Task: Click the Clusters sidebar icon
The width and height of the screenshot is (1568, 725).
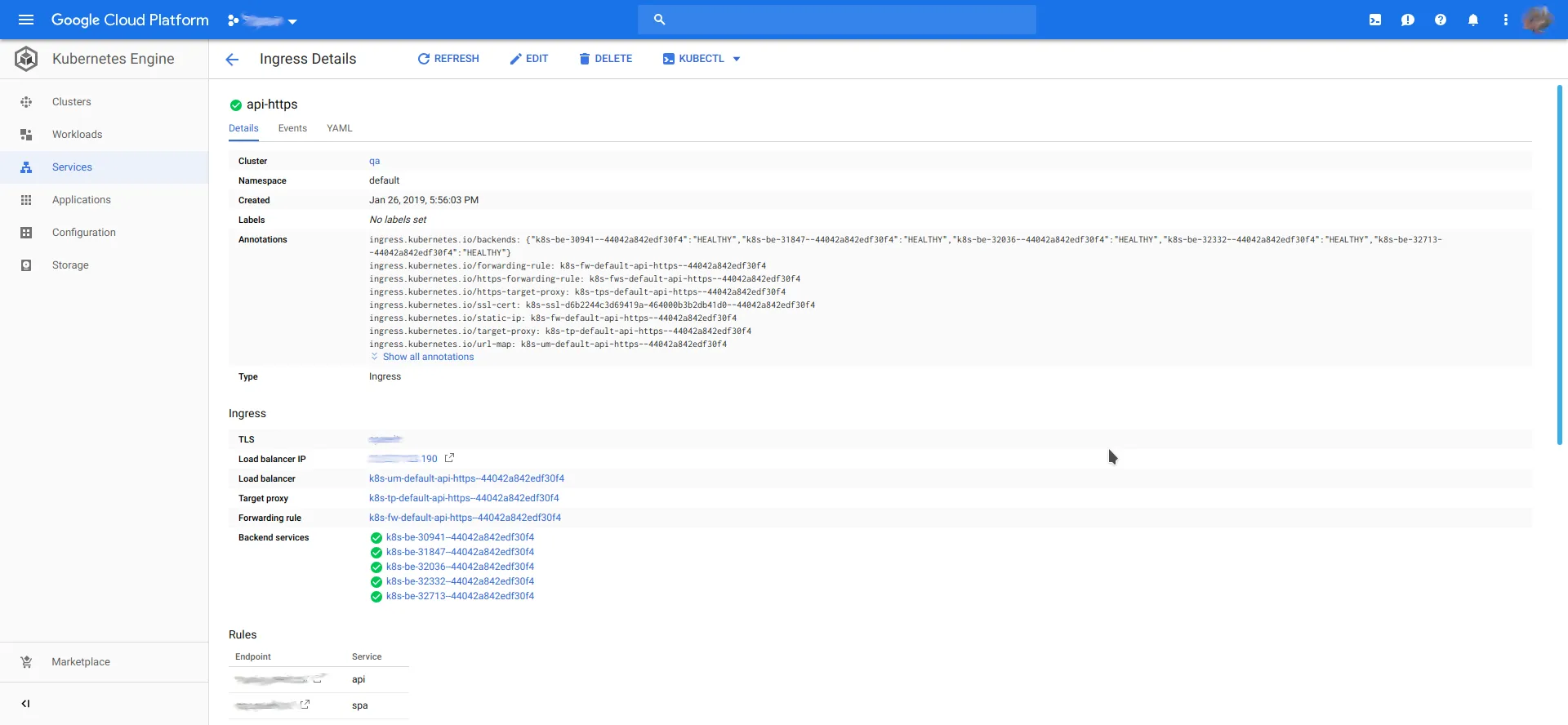Action: (26, 102)
